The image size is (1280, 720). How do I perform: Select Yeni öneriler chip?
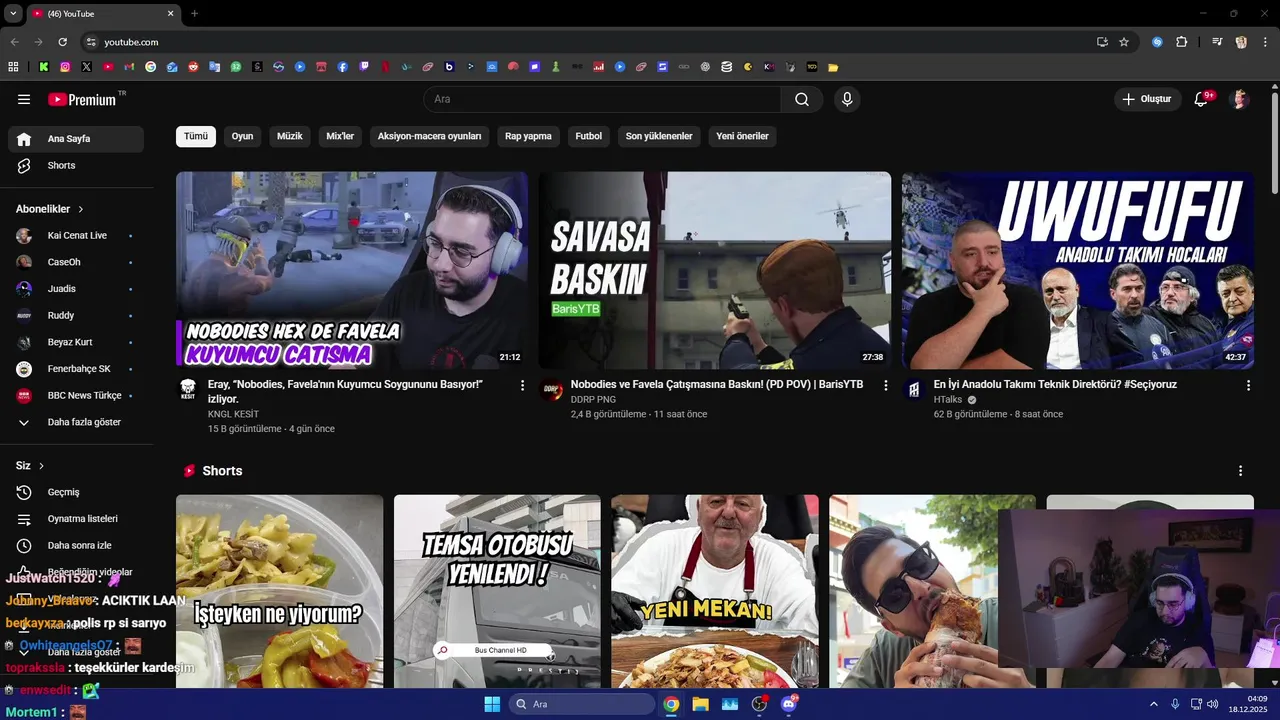click(x=742, y=136)
